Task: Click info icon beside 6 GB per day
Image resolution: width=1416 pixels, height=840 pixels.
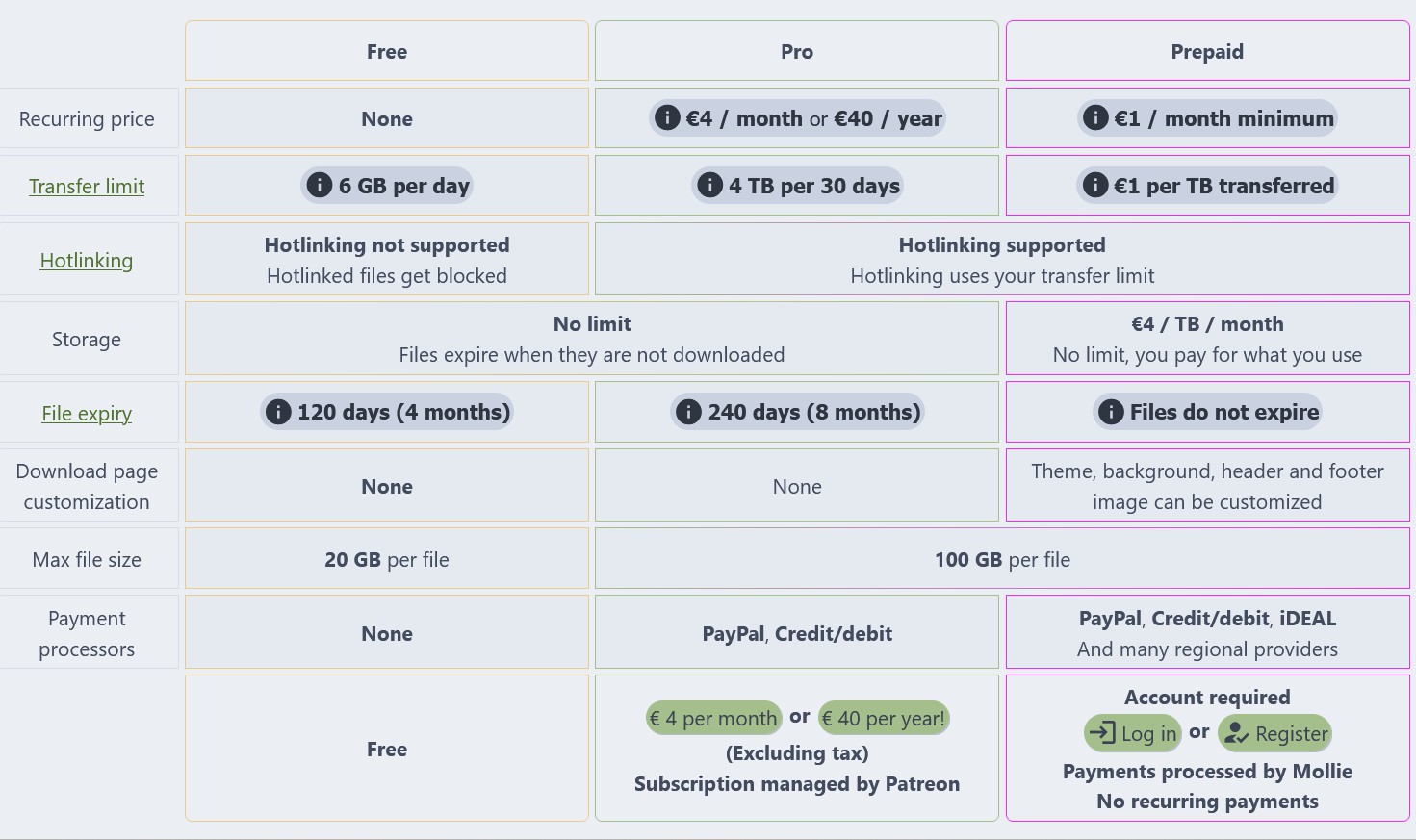Action: (320, 185)
